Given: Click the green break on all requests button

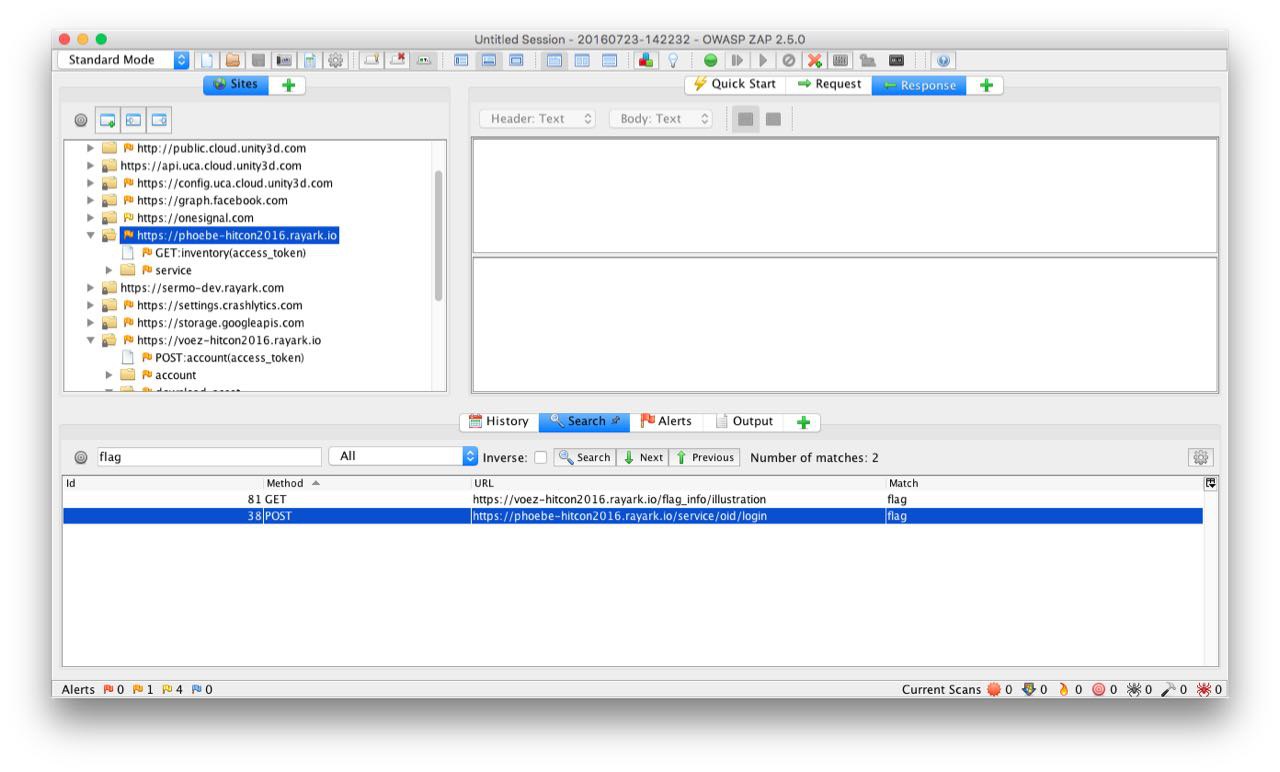Looking at the screenshot, I should 710,60.
